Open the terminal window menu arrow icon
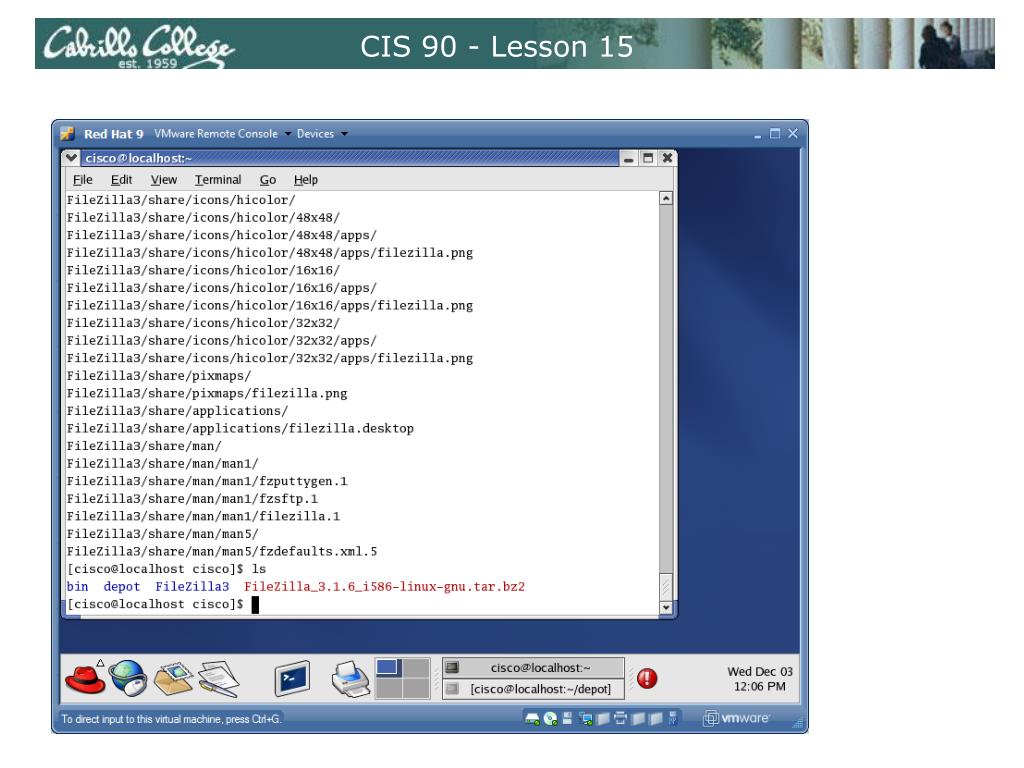The height and width of the screenshot is (768, 1024). [71, 157]
